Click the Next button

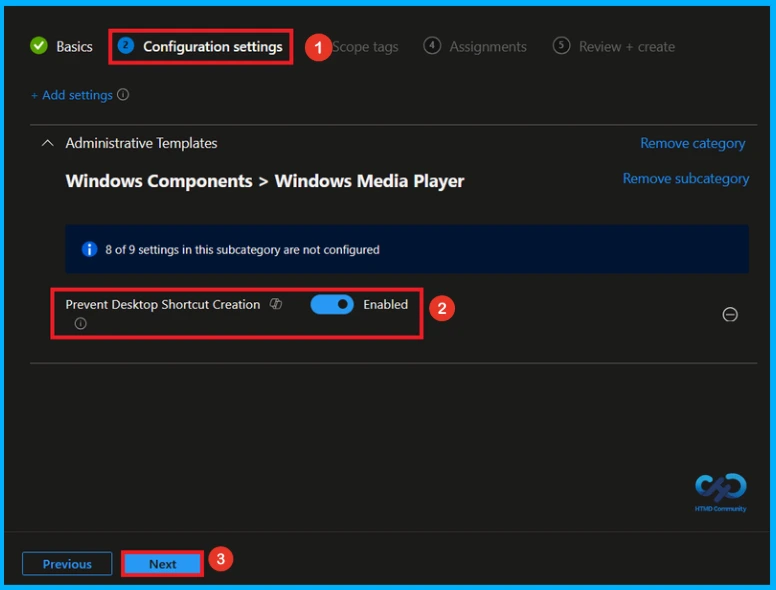(162, 564)
